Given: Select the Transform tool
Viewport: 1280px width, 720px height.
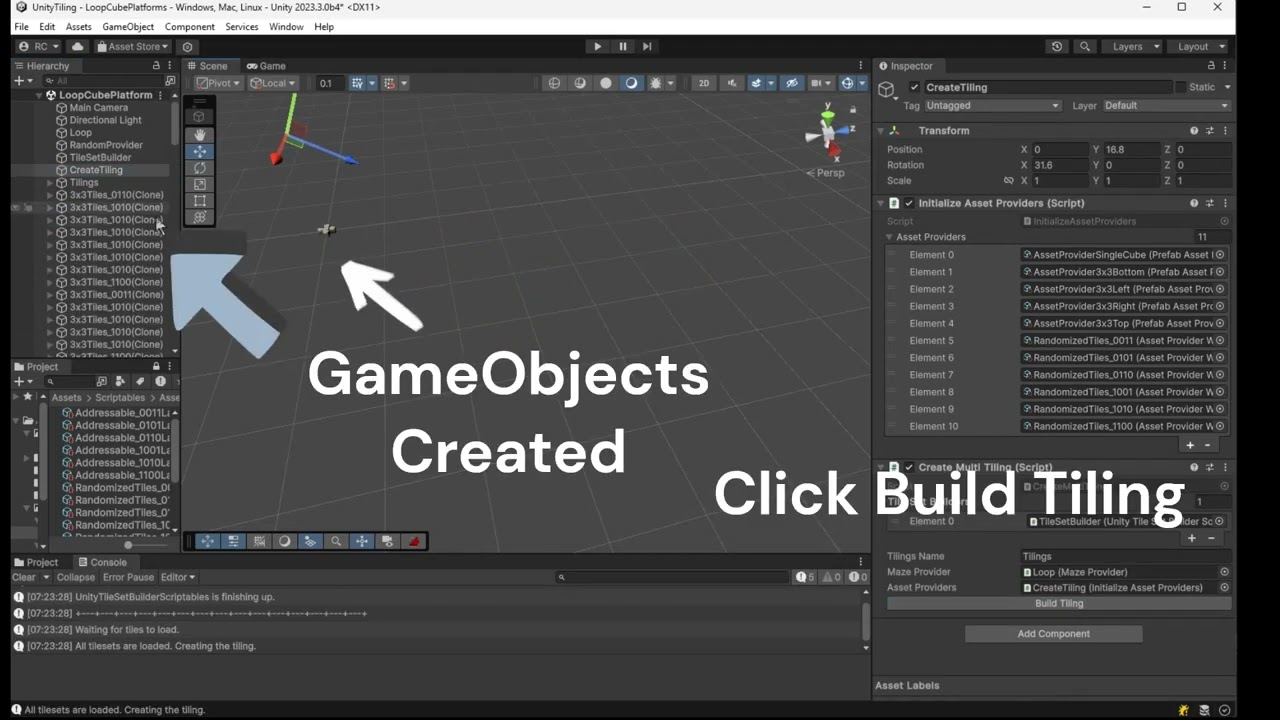Looking at the screenshot, I should click(x=200, y=217).
